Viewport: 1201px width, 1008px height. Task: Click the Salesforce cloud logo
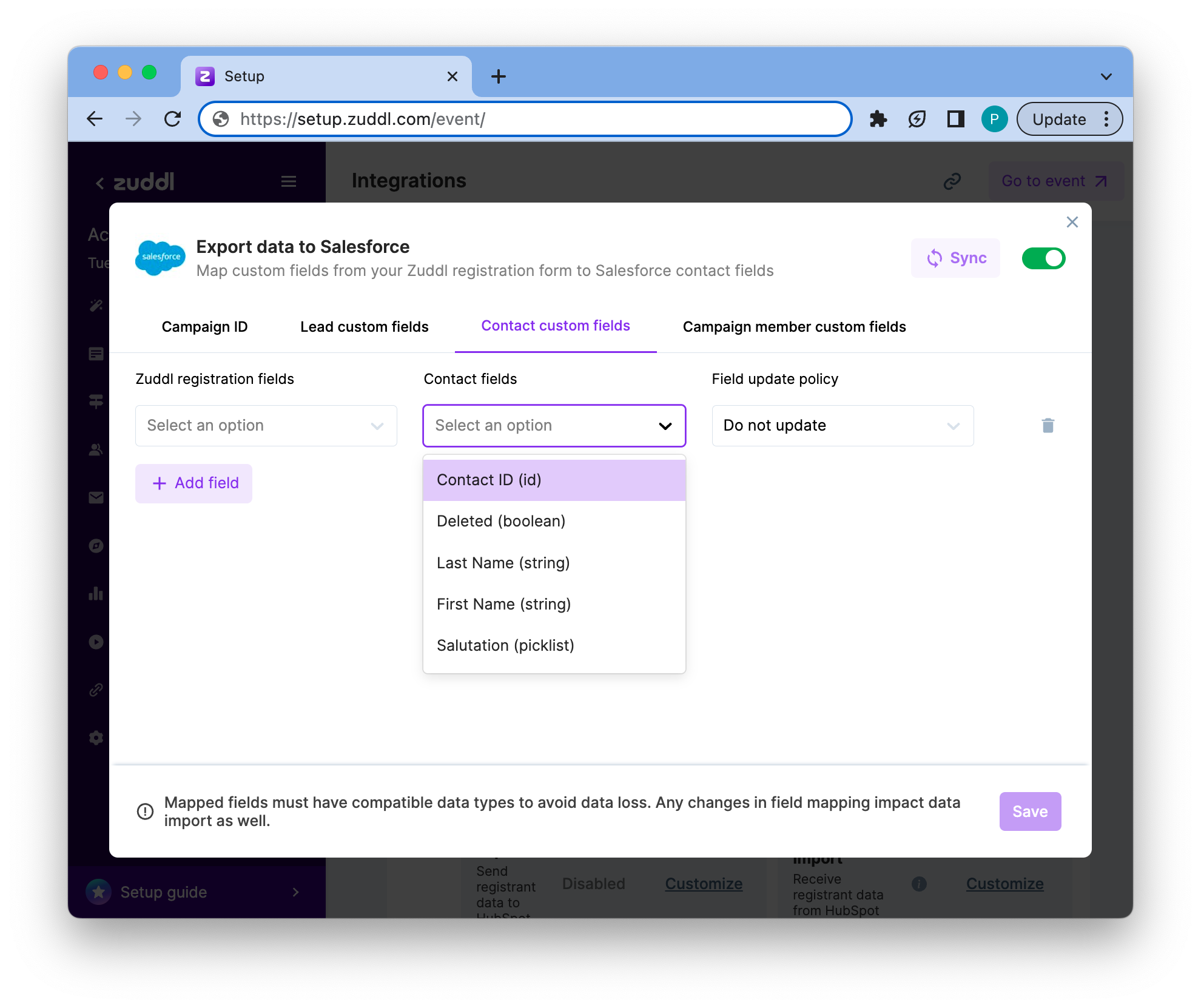click(160, 258)
